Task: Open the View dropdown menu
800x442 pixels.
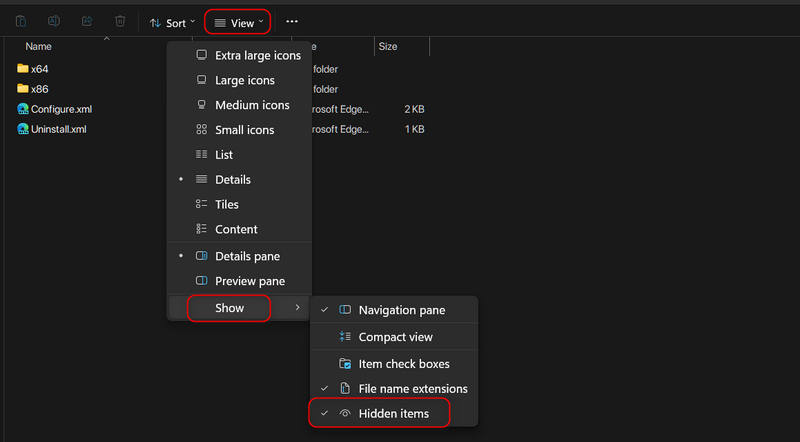Action: [238, 23]
